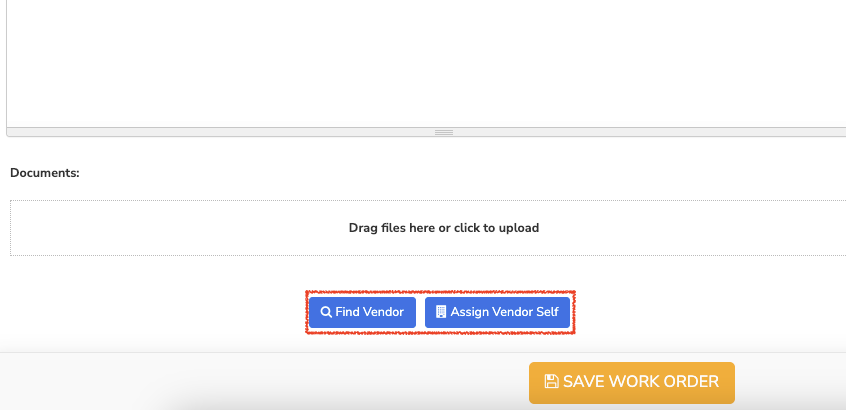The width and height of the screenshot is (846, 410).
Task: Click the 'SAVE WORK ORDER' text
Action: 641,381
